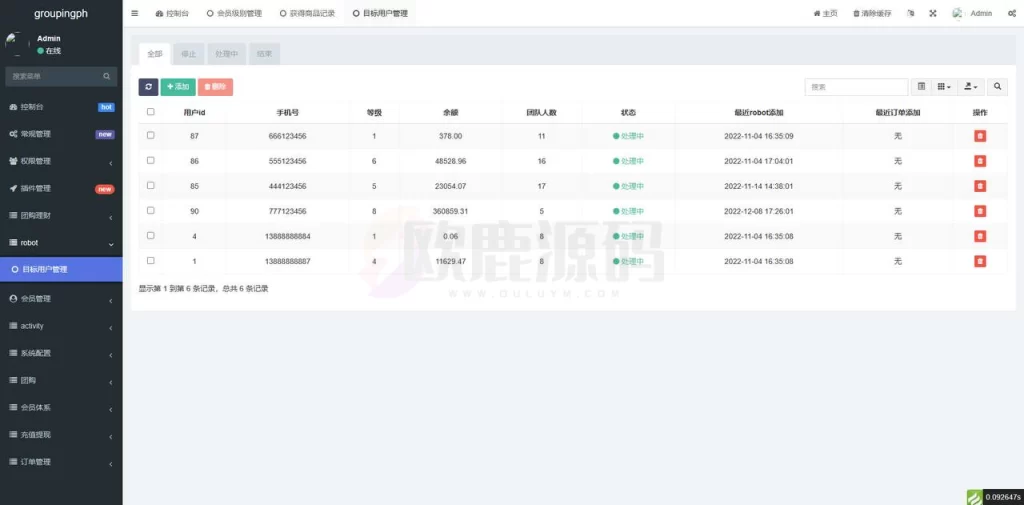Select the 处理中 filter tab
The height and width of the screenshot is (505, 1024).
pyautogui.click(x=227, y=54)
